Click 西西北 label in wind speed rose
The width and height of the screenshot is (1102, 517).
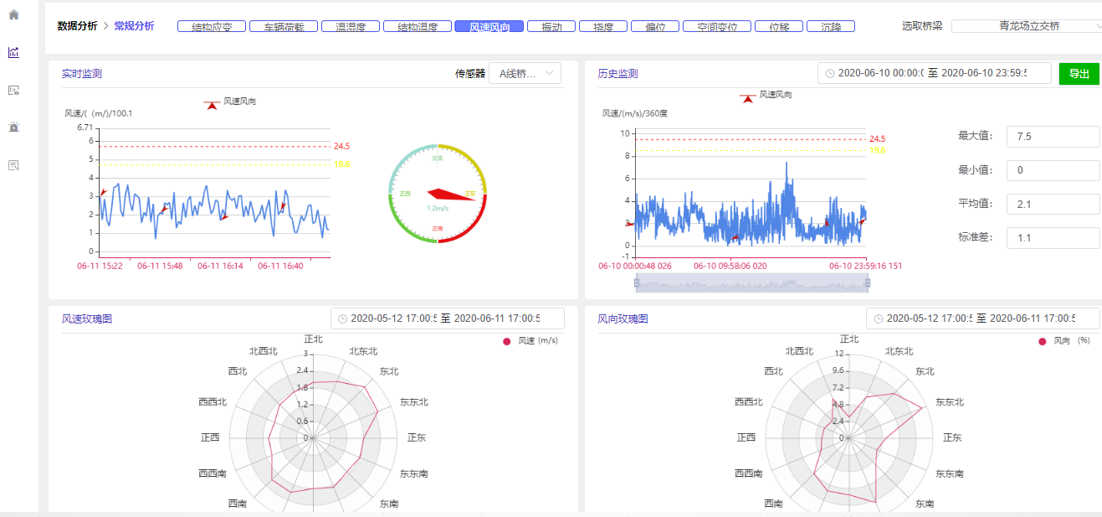[x=213, y=403]
